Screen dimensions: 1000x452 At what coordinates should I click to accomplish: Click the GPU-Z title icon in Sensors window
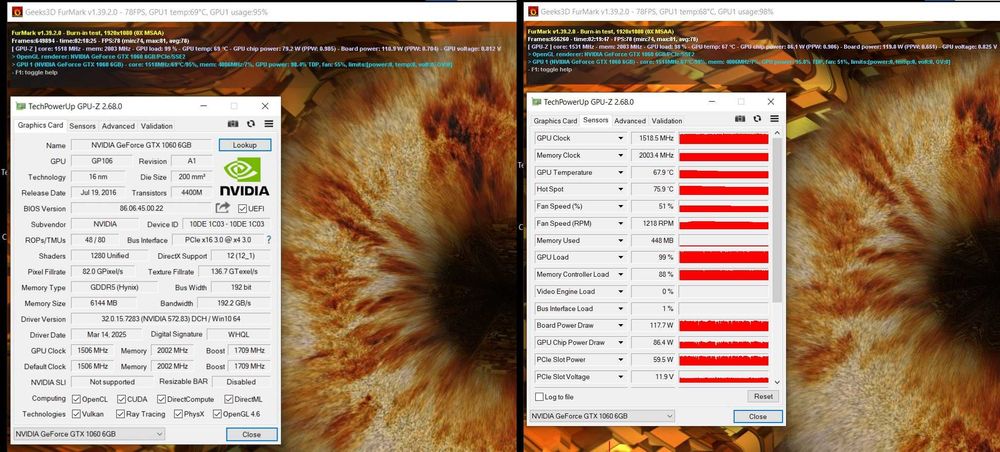[x=536, y=101]
